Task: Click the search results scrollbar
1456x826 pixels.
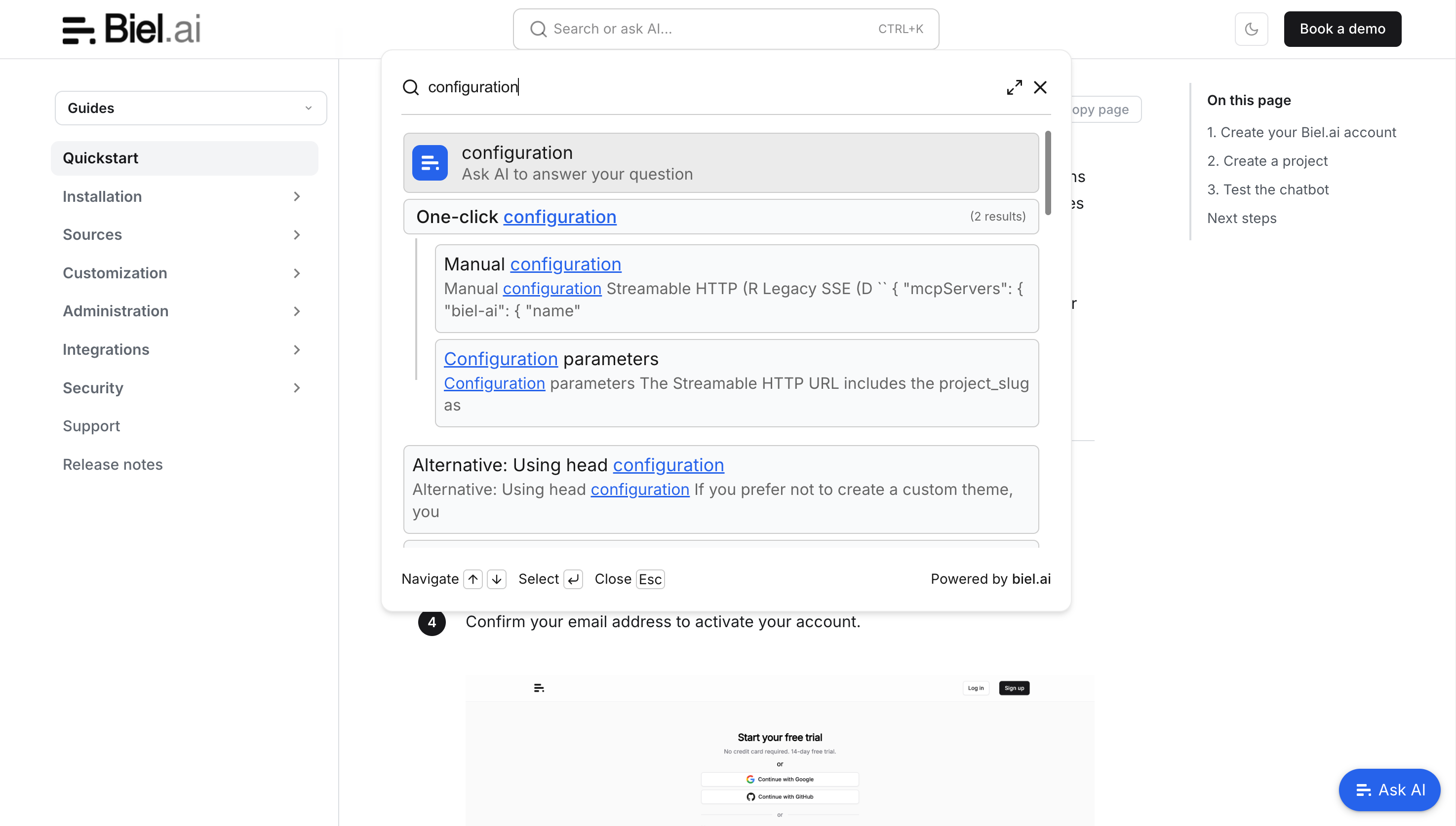Action: click(x=1048, y=173)
